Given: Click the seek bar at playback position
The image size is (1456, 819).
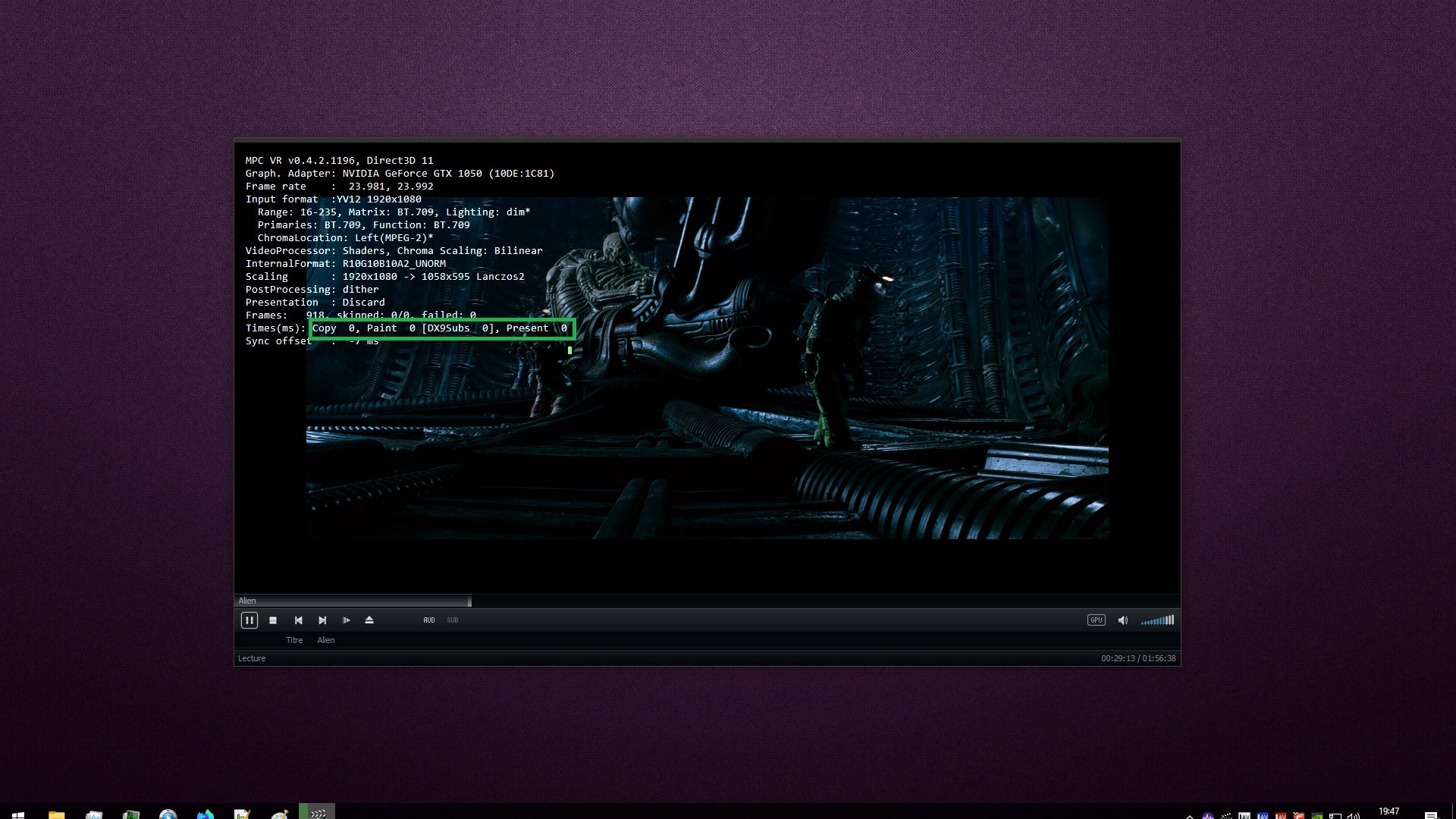Looking at the screenshot, I should click(470, 601).
